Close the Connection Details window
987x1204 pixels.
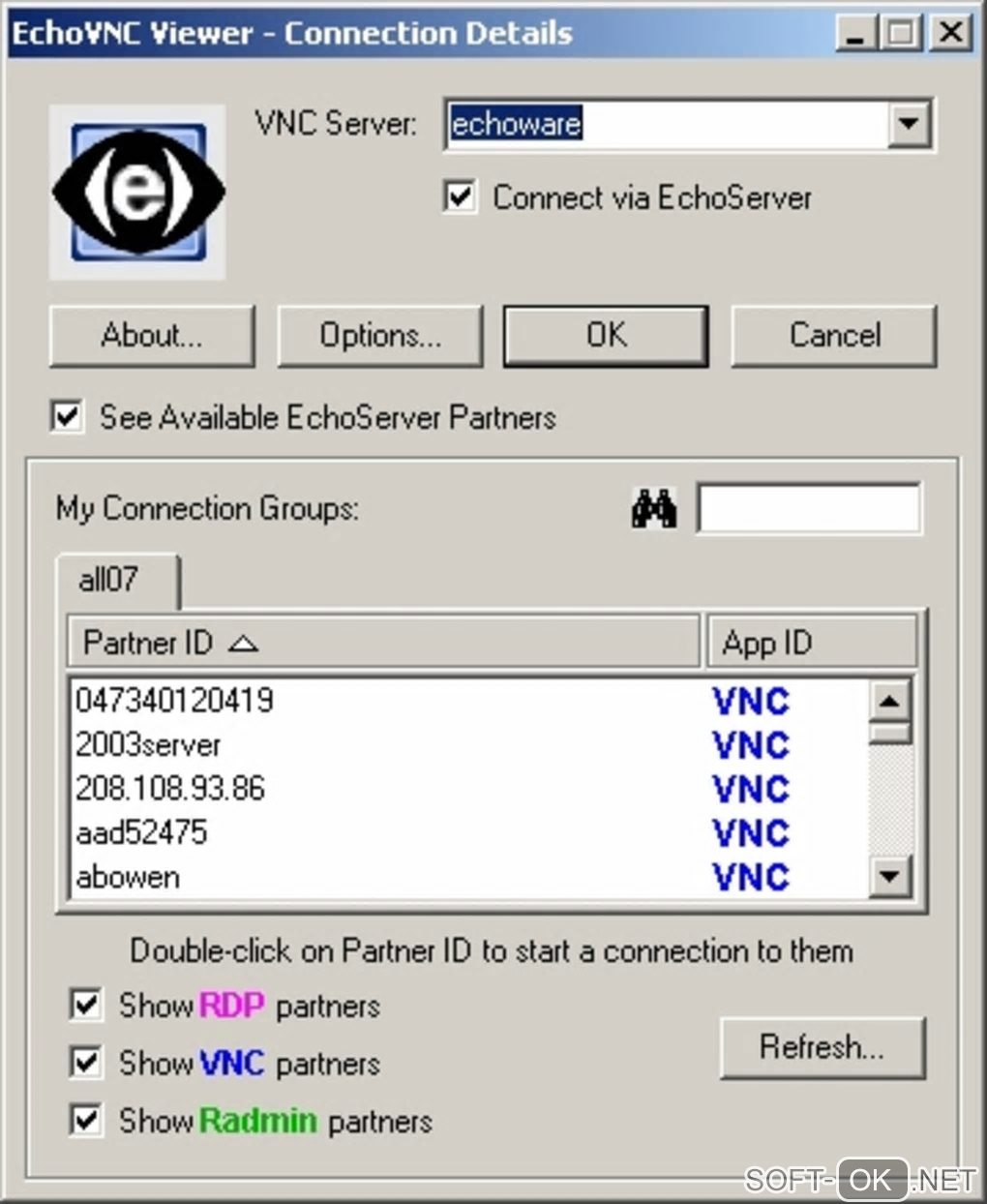(951, 34)
